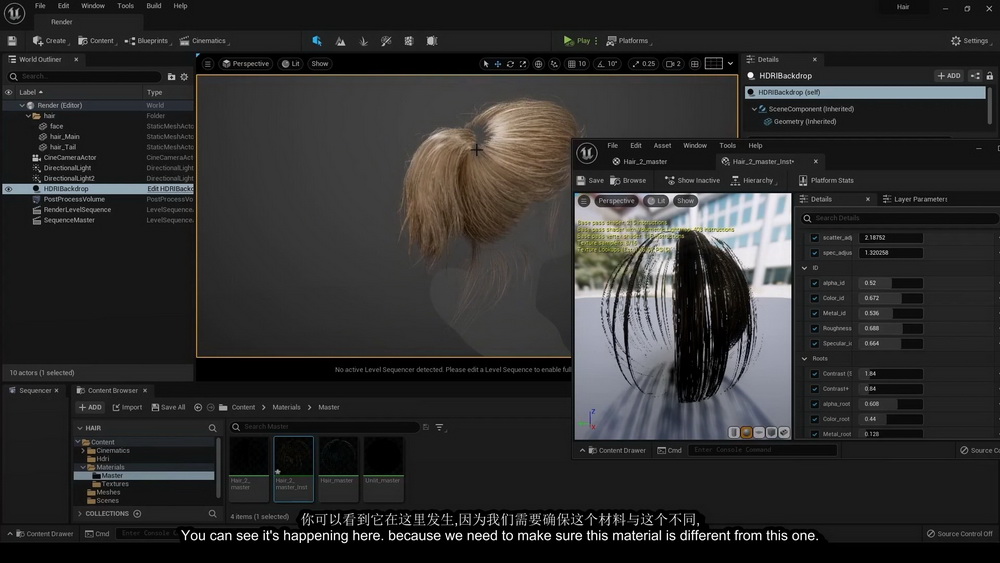
Task: Toggle world/local coordinate globe icon
Action: [x=539, y=64]
